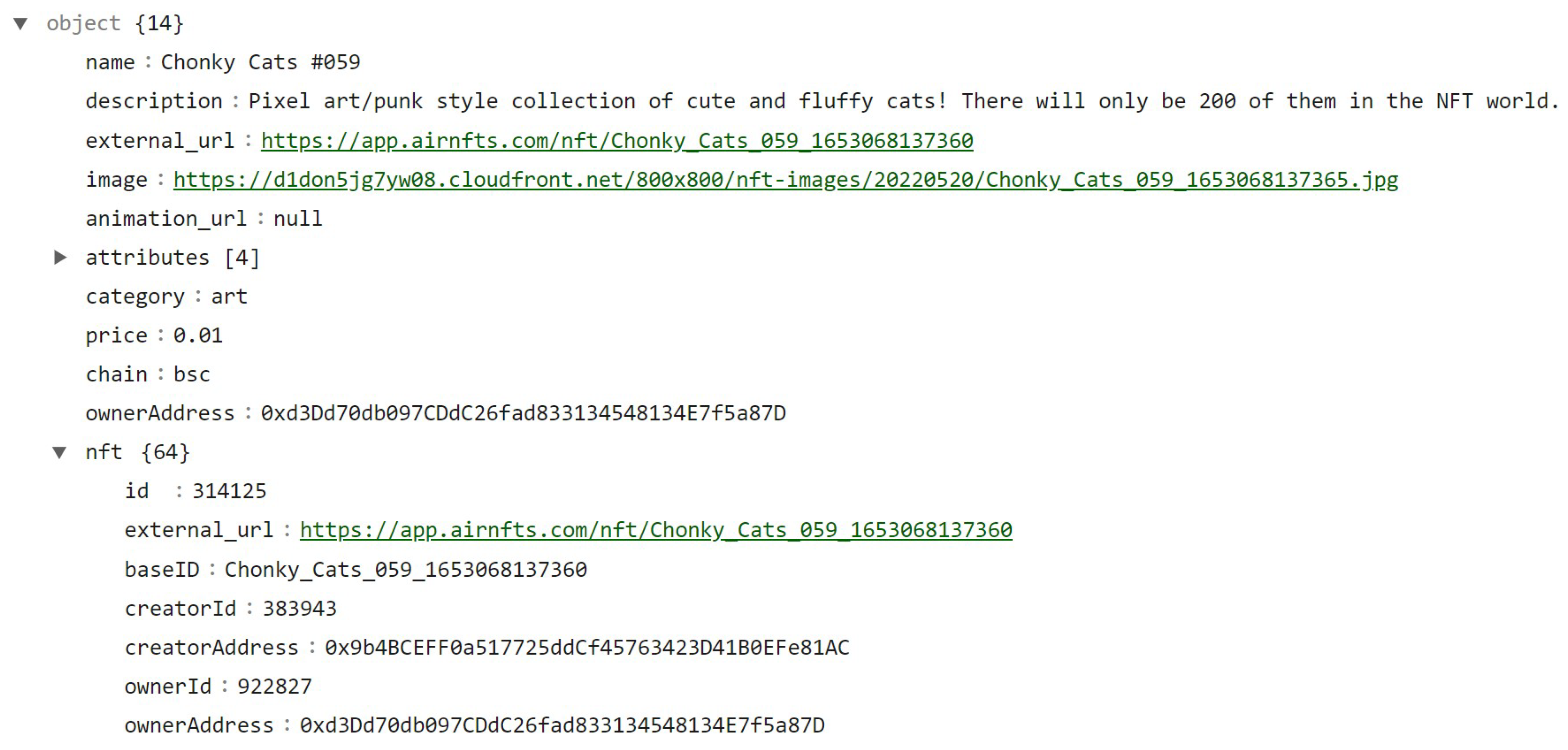Click the chain value bsc
The width and height of the screenshot is (1568, 750).
click(192, 375)
